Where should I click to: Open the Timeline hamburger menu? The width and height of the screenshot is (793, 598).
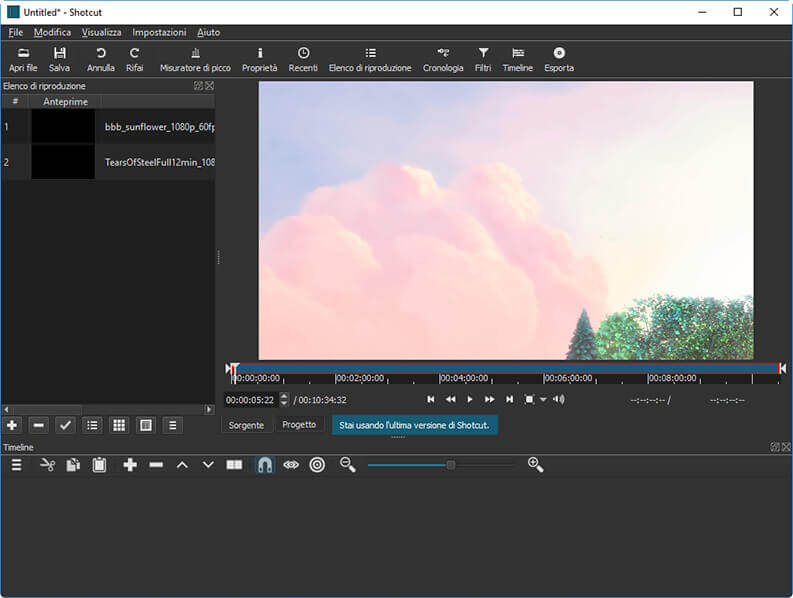click(17, 465)
